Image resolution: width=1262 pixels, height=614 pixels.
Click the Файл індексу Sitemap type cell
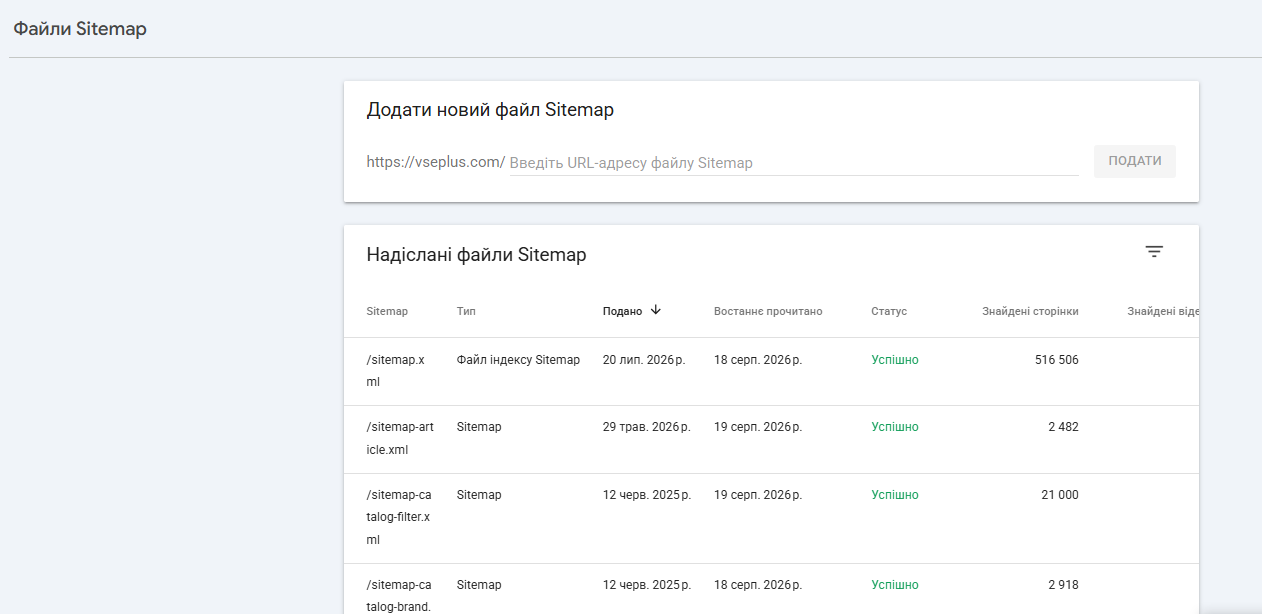(x=518, y=360)
